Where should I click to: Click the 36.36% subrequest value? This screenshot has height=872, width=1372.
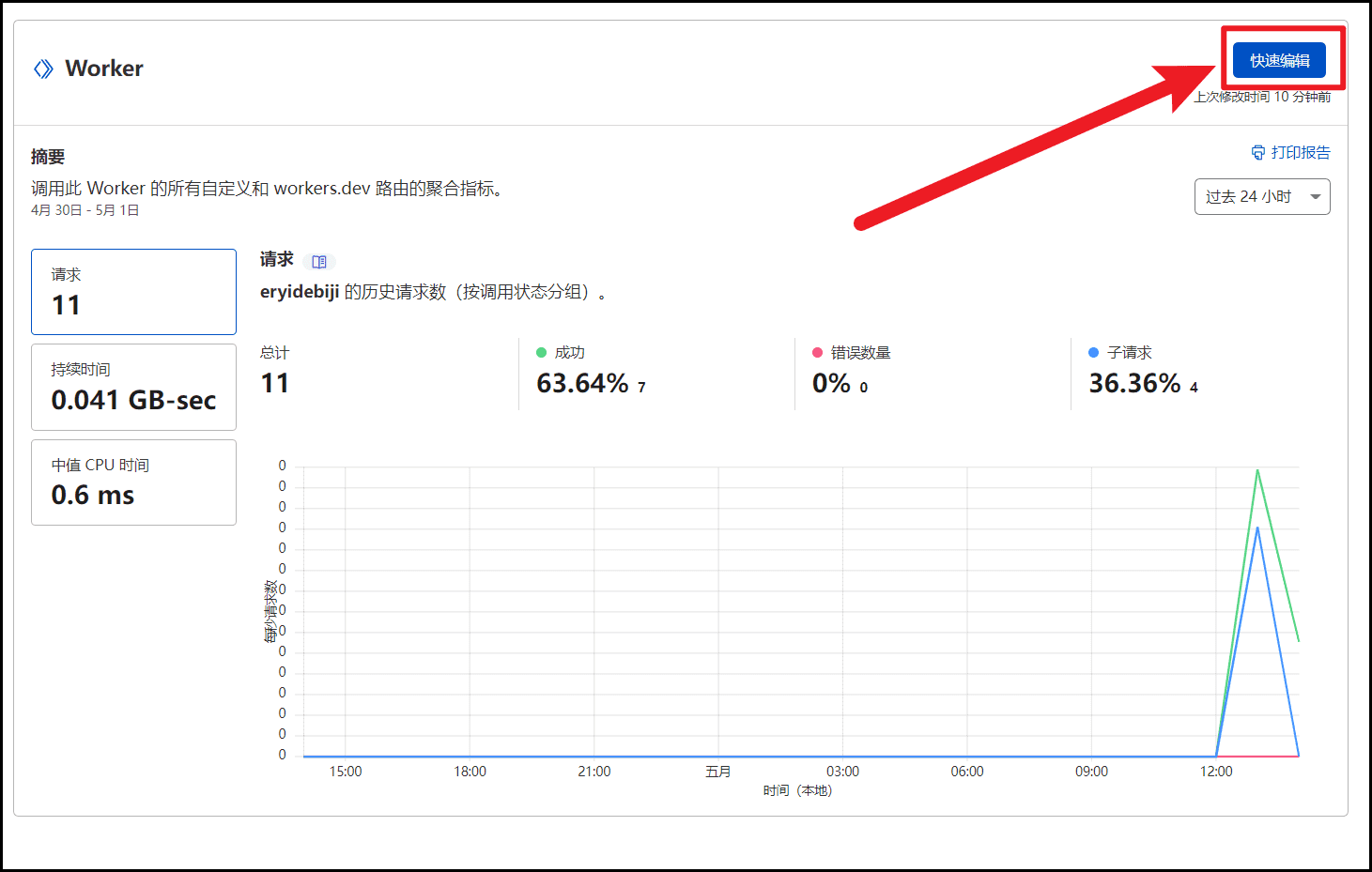point(1134,383)
